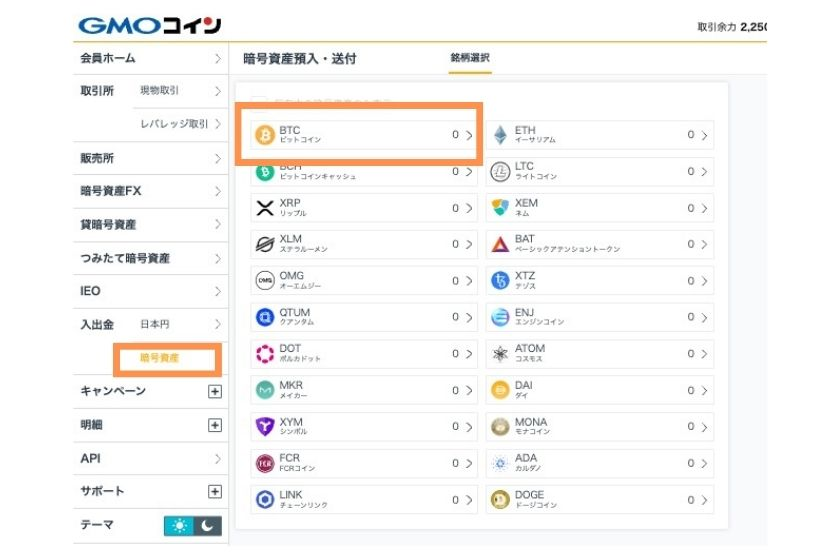Click the chevron on the XTZ row
This screenshot has width=840, height=560.
[704, 281]
